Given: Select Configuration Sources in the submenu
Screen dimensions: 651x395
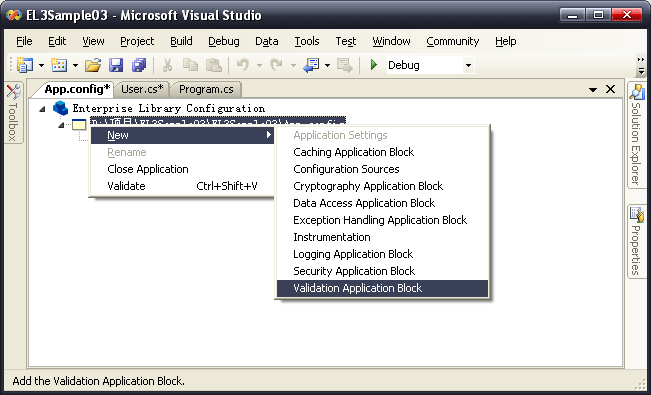Looking at the screenshot, I should pyautogui.click(x=382, y=169).
